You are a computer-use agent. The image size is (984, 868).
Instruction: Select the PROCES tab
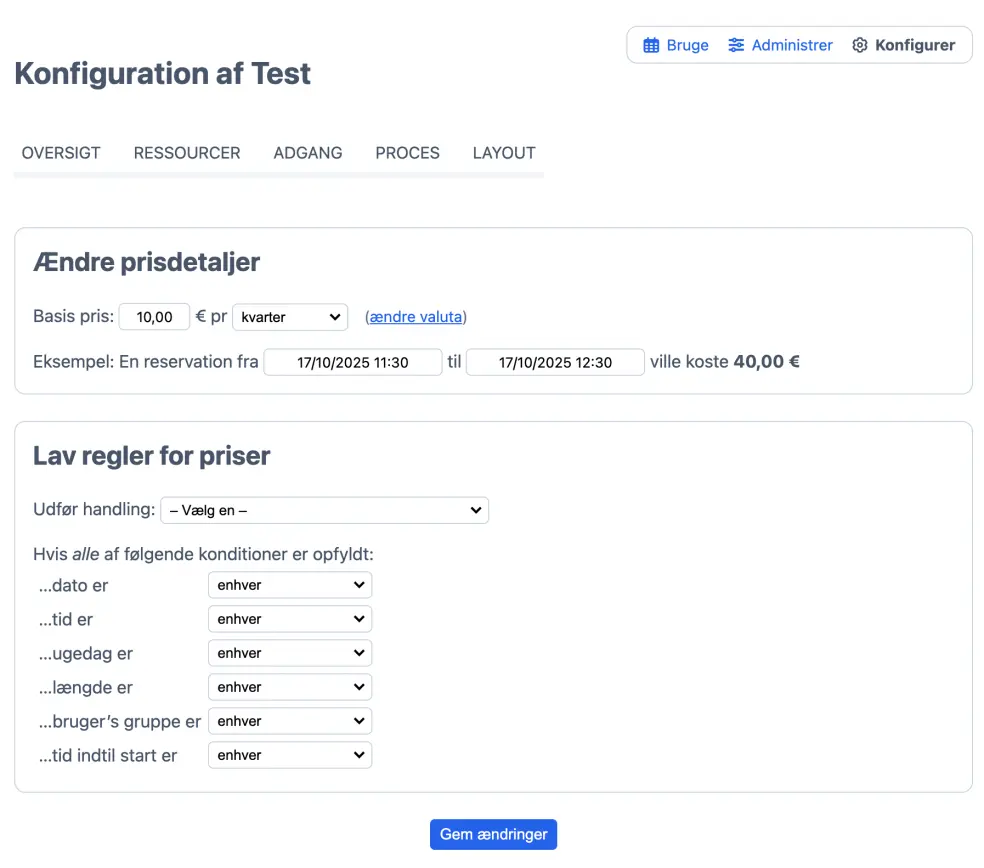coord(407,153)
